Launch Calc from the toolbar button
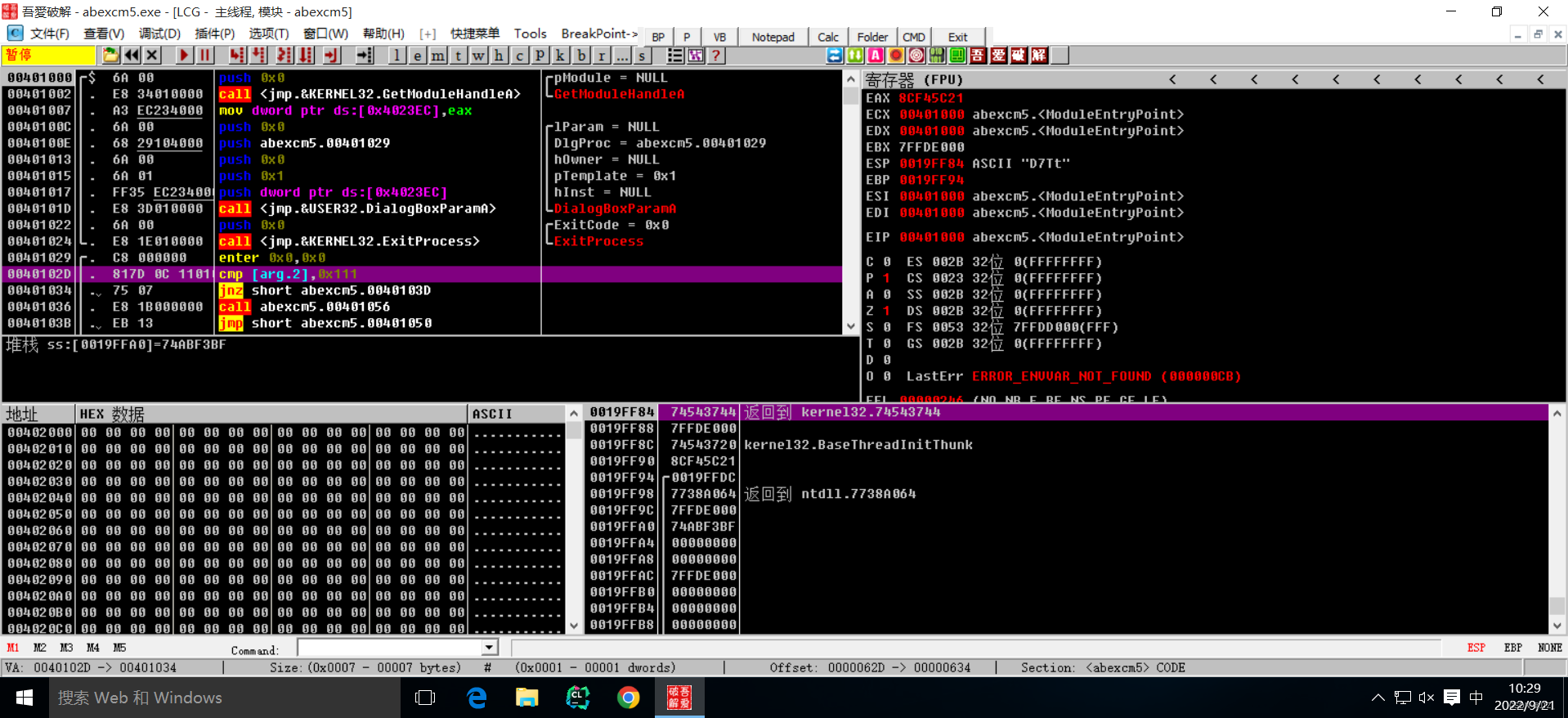This screenshot has width=1568, height=718. [828, 37]
